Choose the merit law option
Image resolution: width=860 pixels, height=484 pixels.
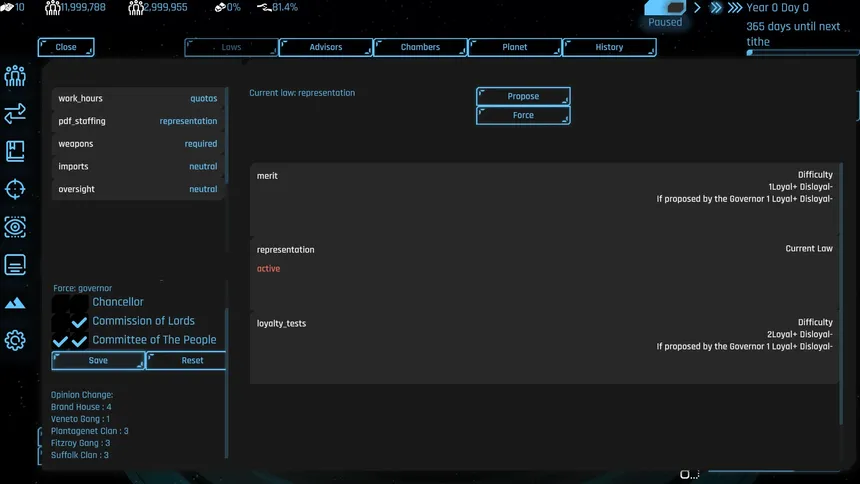click(544, 199)
